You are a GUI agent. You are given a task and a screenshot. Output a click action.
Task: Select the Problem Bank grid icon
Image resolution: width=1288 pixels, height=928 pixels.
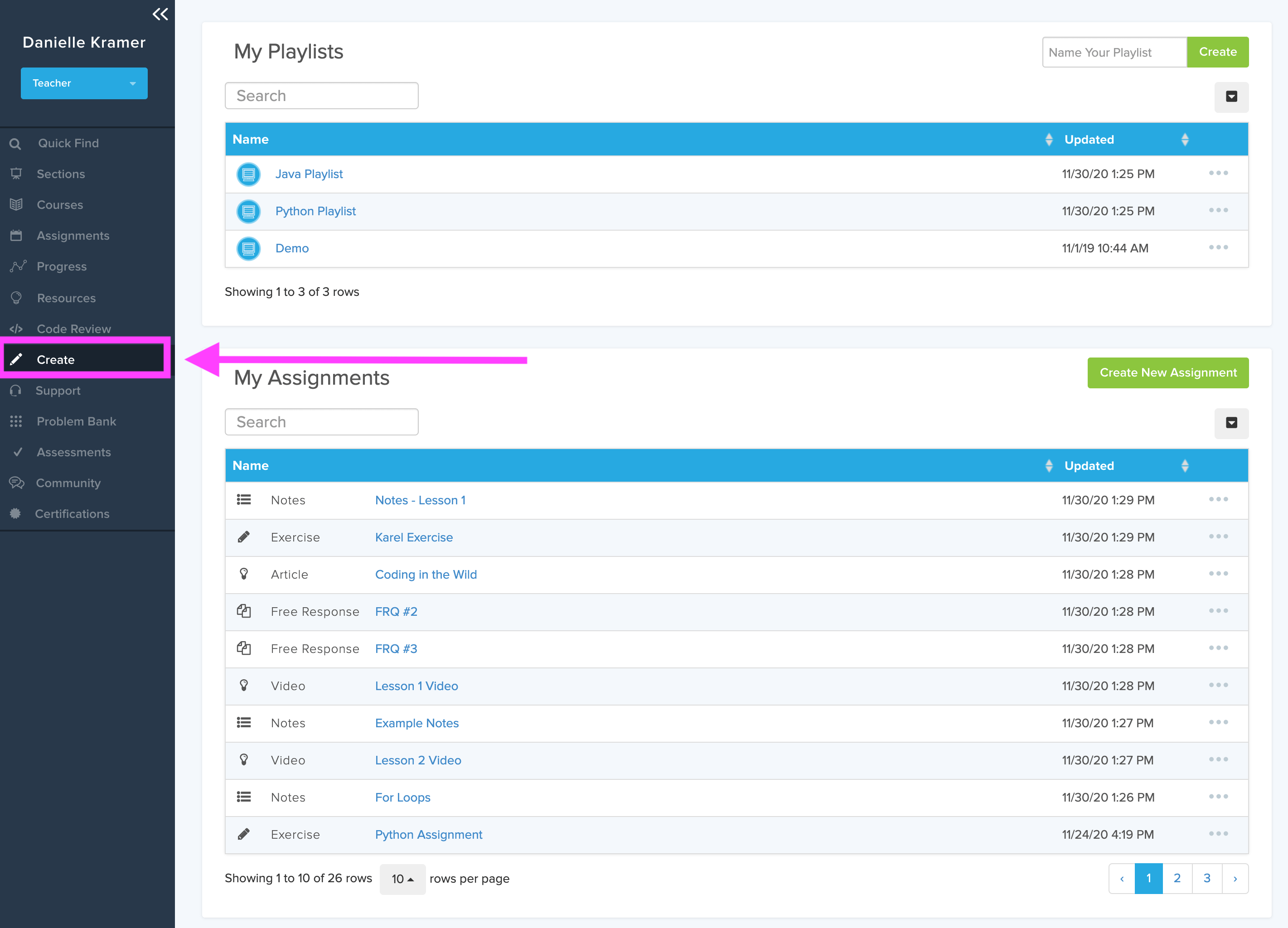[x=16, y=421]
